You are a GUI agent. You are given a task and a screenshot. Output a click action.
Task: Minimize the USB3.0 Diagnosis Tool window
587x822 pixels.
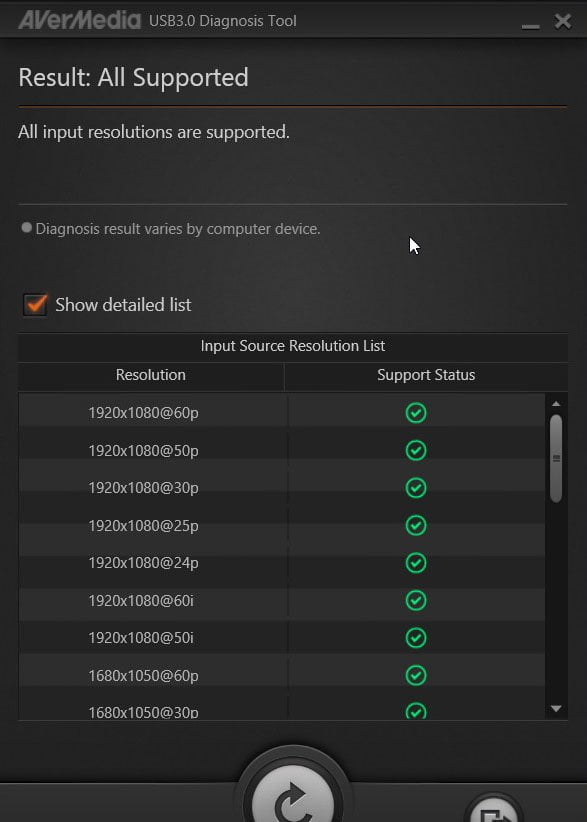pyautogui.click(x=530, y=22)
